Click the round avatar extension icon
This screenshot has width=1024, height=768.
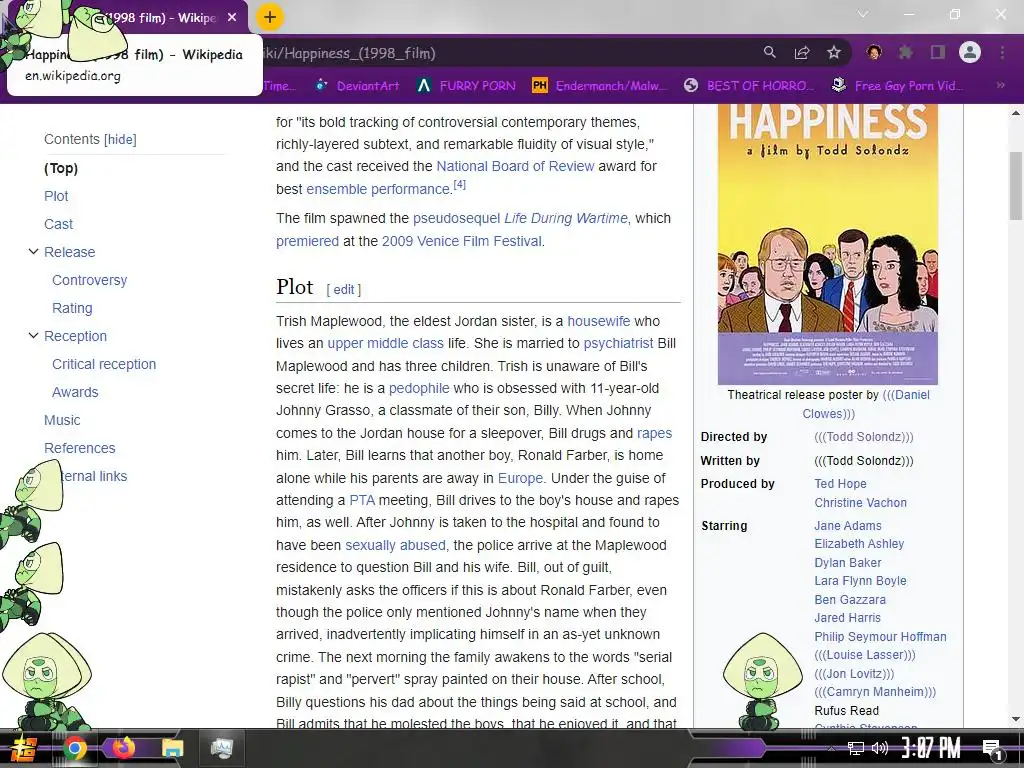[x=874, y=52]
